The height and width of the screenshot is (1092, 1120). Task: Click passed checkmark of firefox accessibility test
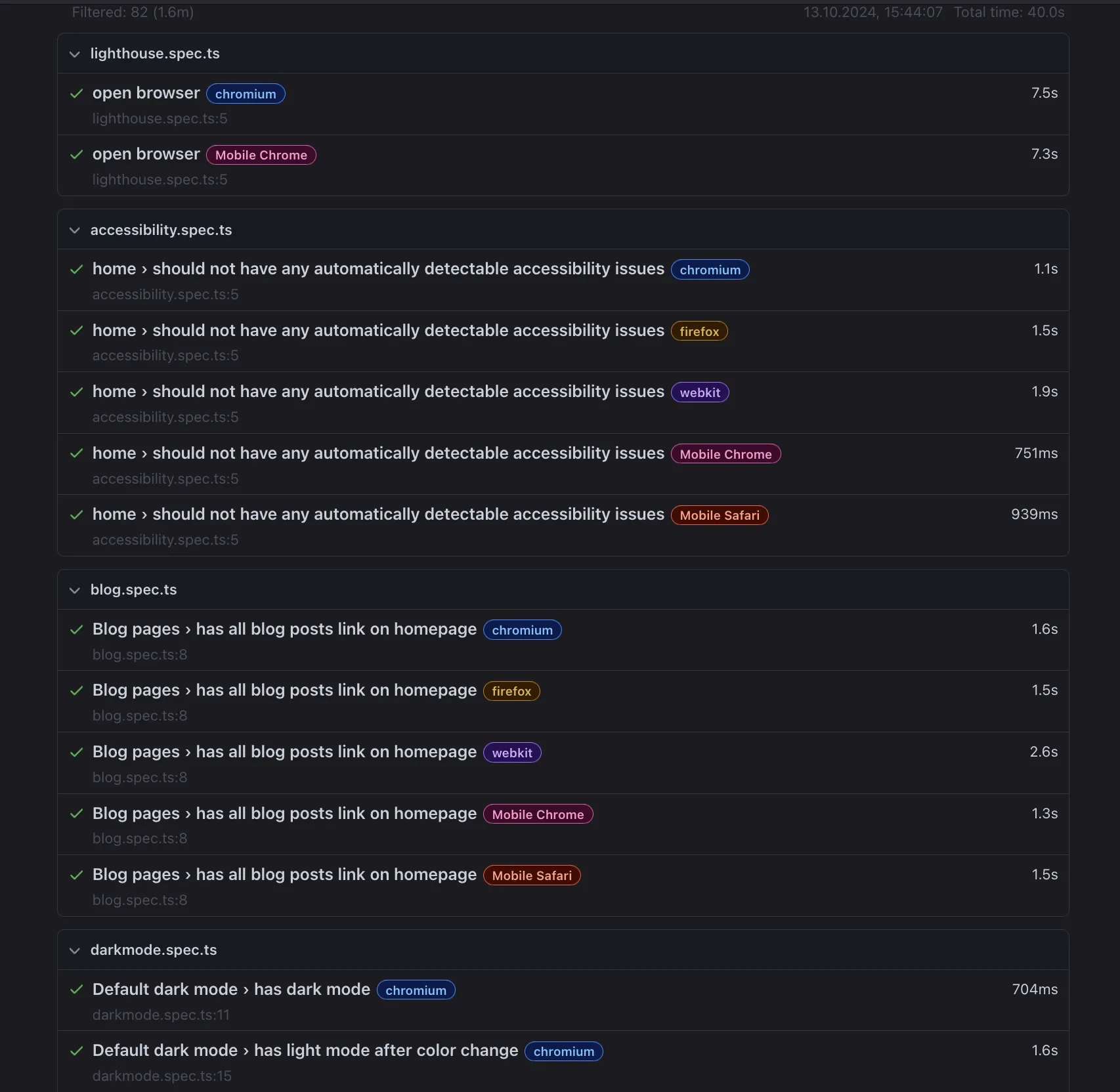coord(77,331)
